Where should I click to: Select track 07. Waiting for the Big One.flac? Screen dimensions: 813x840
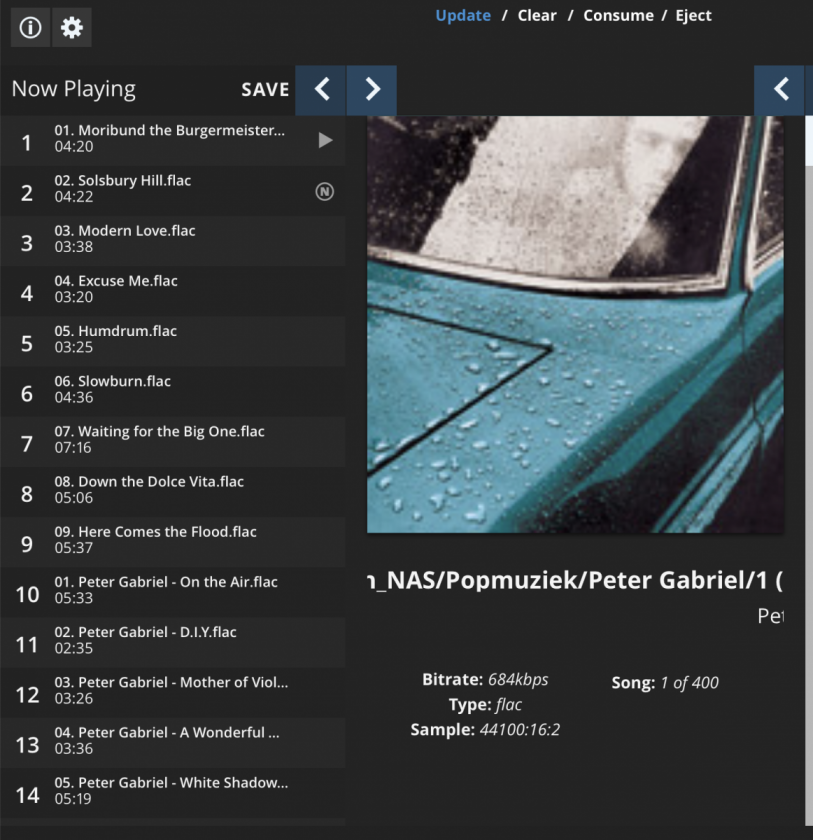[172, 442]
